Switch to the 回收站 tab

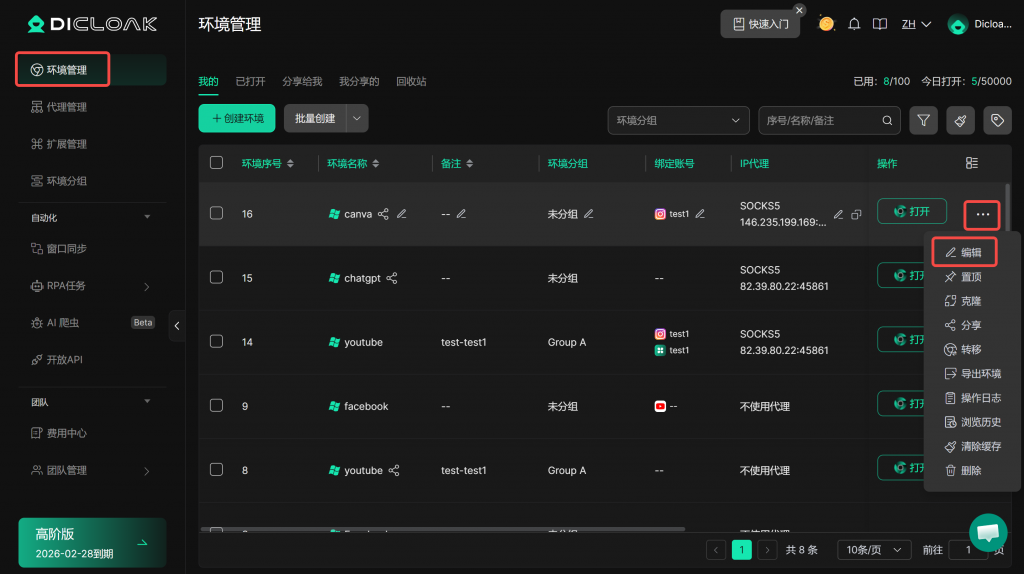411,82
